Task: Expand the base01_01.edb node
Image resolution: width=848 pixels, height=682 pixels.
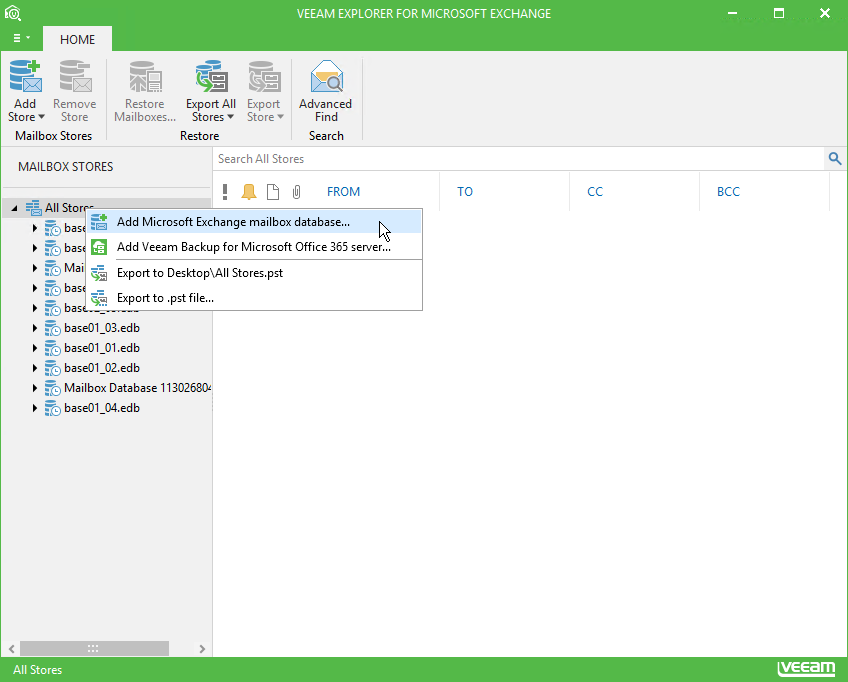Action: click(x=35, y=348)
